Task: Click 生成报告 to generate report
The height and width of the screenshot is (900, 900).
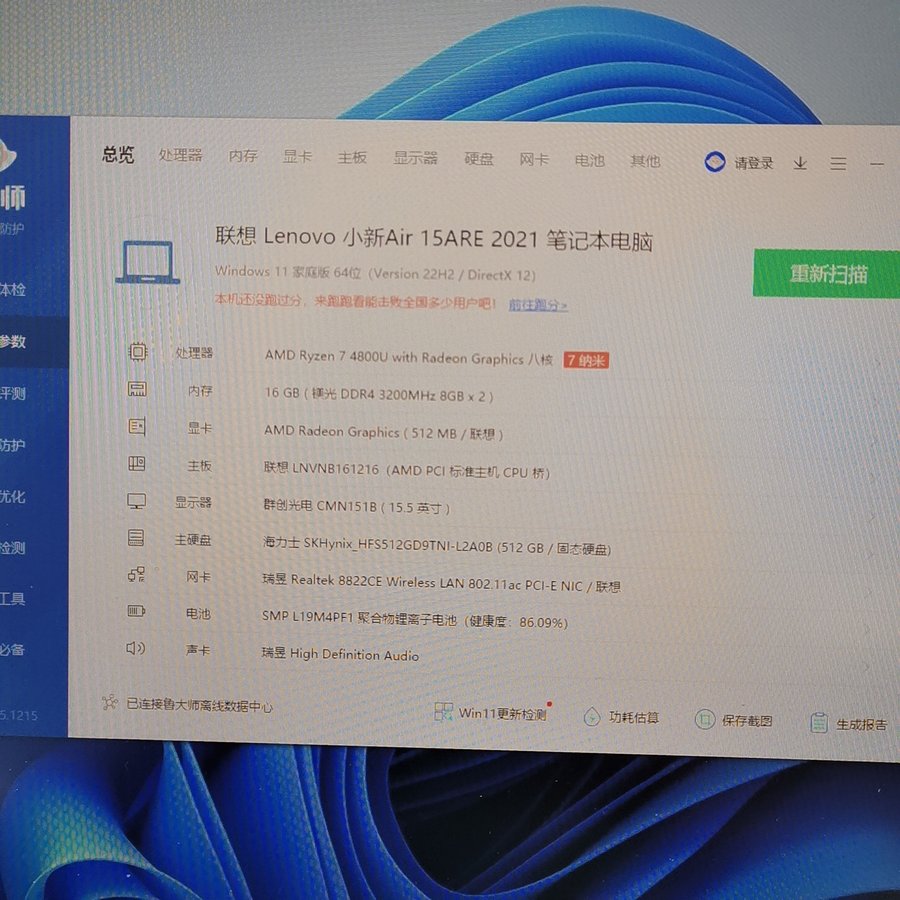Action: pyautogui.click(x=862, y=725)
